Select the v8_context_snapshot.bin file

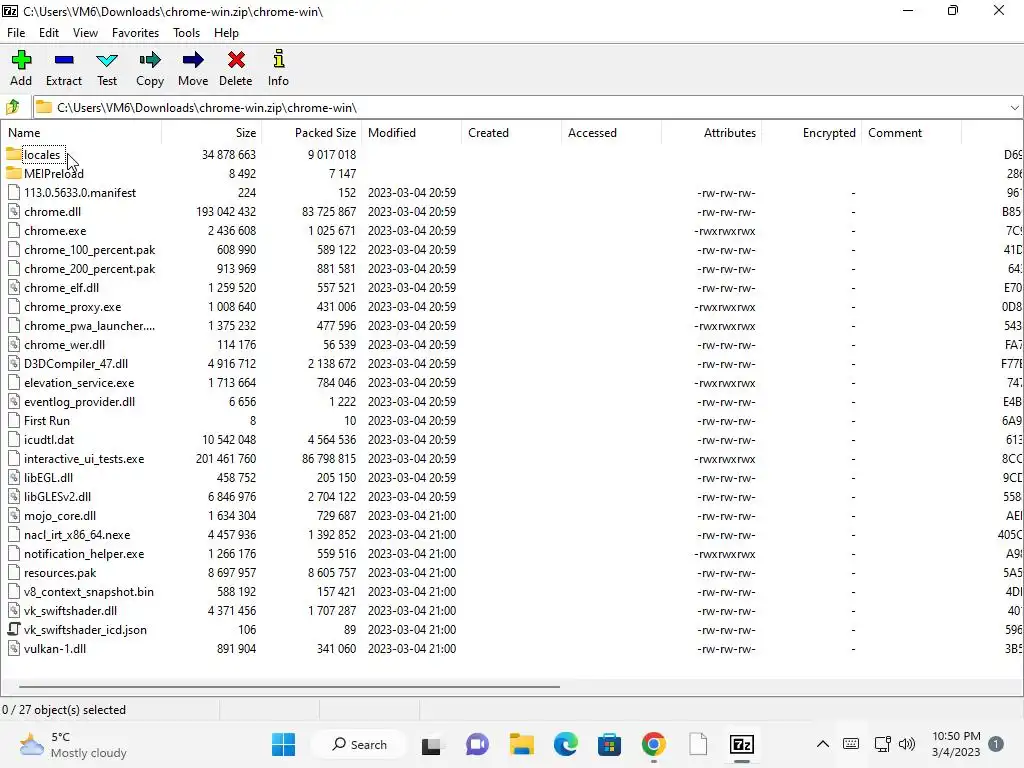click(x=89, y=592)
